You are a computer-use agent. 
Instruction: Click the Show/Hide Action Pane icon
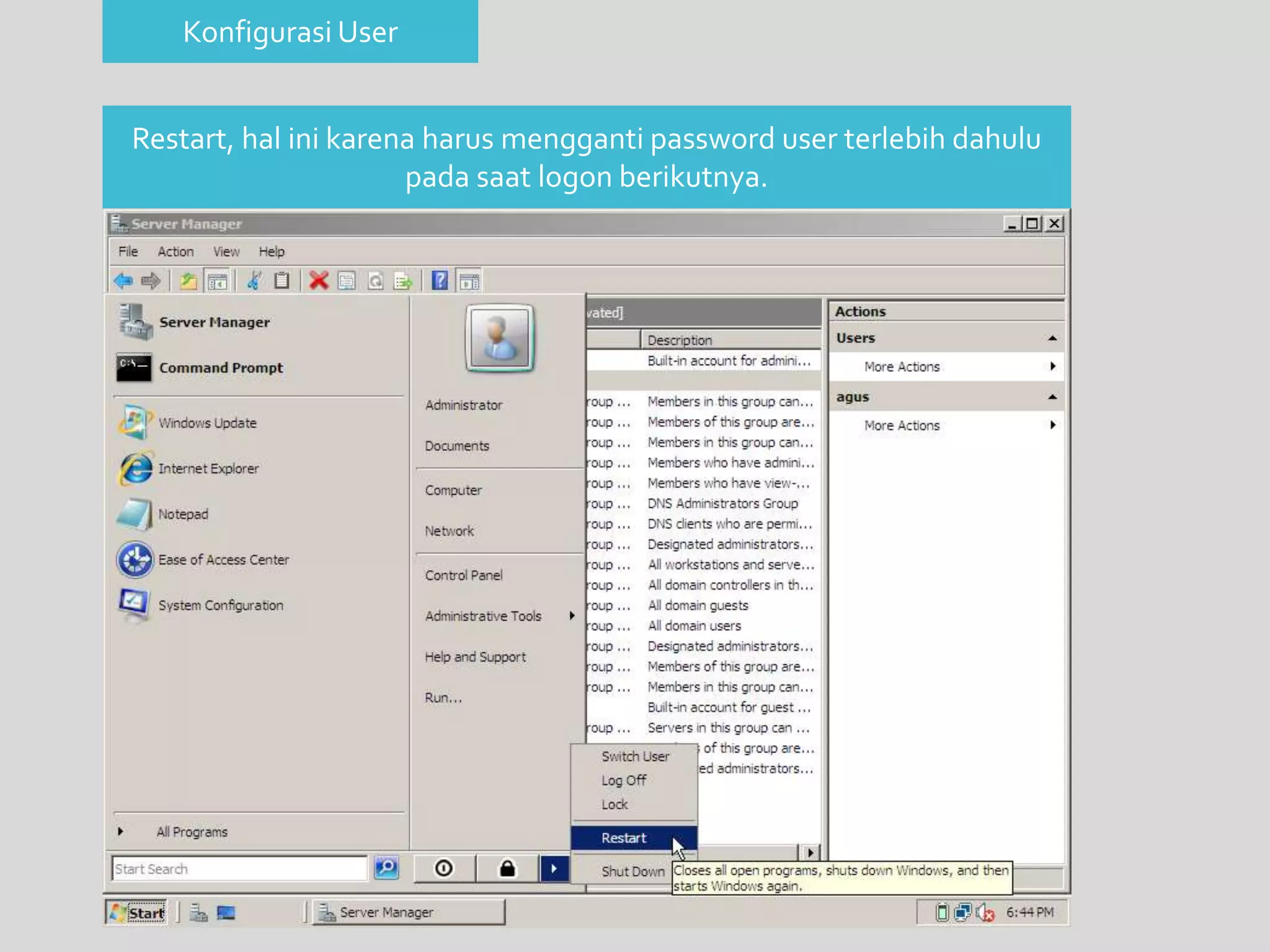(469, 281)
